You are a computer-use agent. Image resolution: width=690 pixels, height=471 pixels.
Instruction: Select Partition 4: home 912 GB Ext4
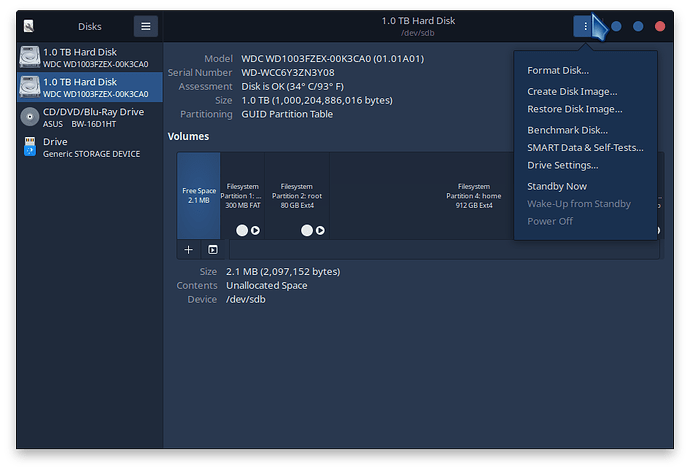(473, 195)
